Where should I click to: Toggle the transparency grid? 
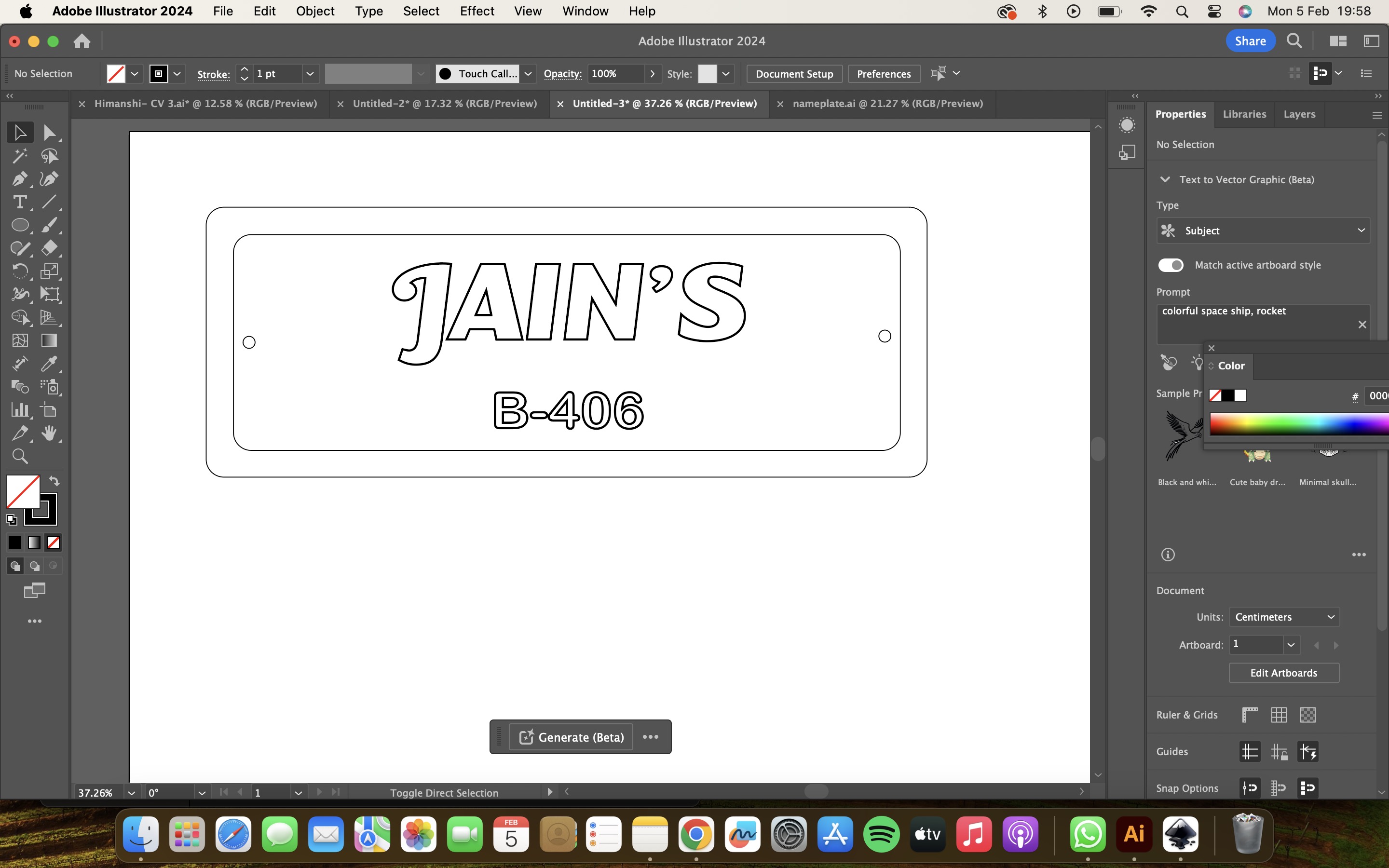[1307, 715]
